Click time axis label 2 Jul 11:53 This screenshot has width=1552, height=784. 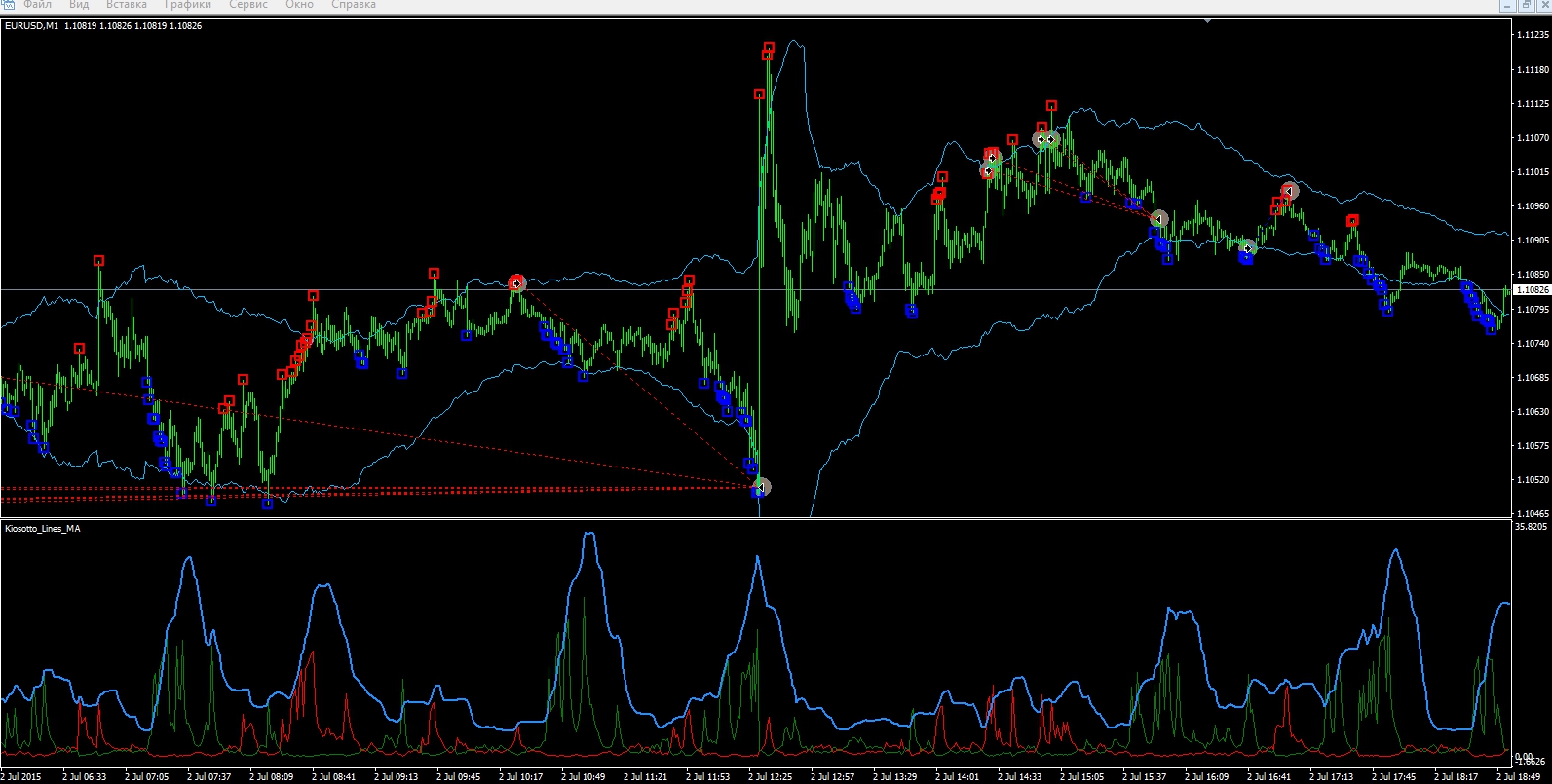coord(708,777)
